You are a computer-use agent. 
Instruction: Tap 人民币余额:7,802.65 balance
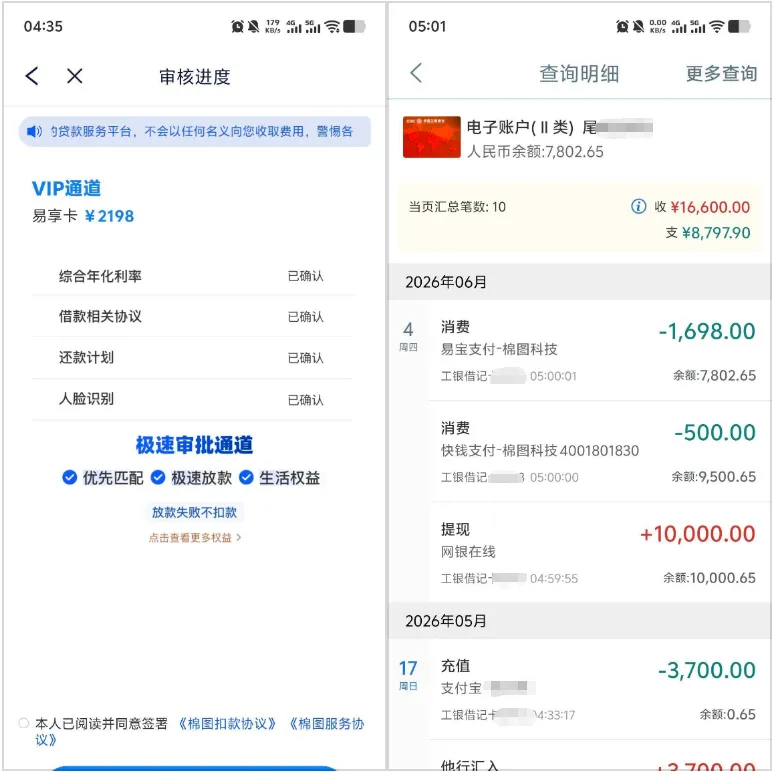click(x=535, y=152)
